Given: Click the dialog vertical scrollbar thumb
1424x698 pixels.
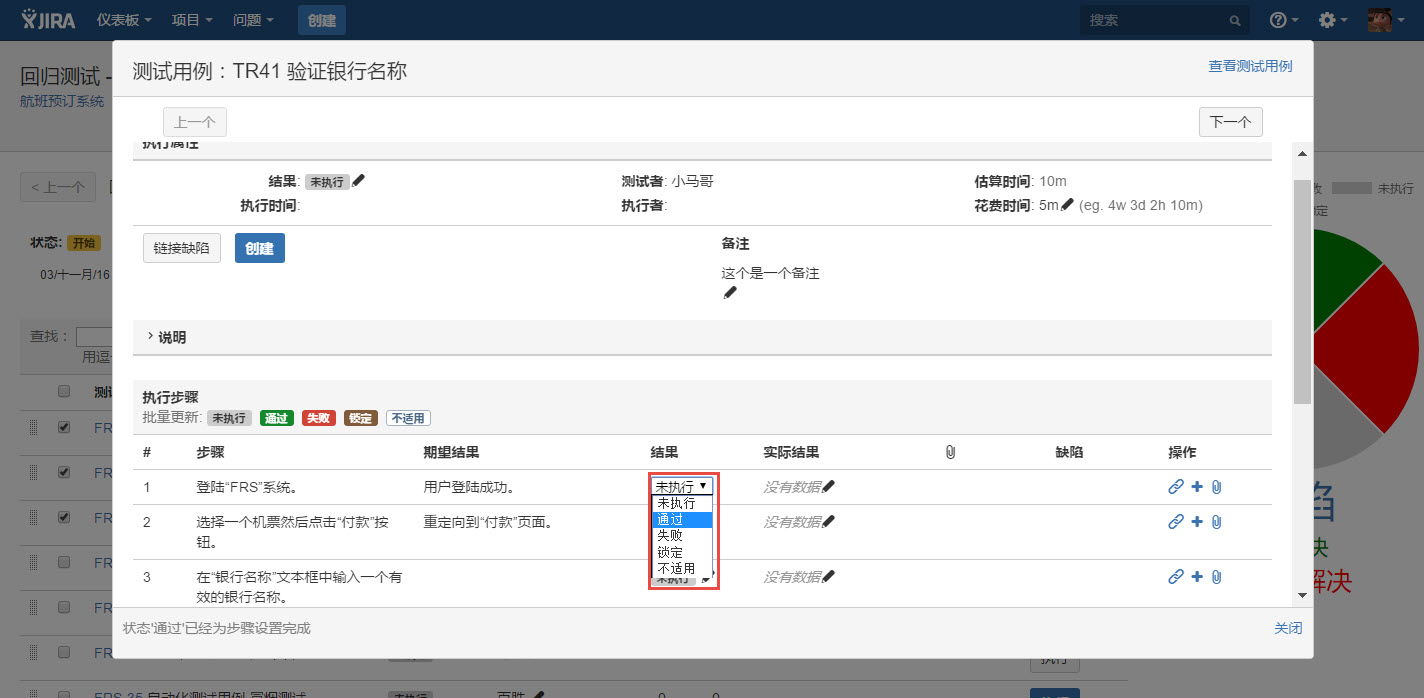Looking at the screenshot, I should tap(1302, 292).
